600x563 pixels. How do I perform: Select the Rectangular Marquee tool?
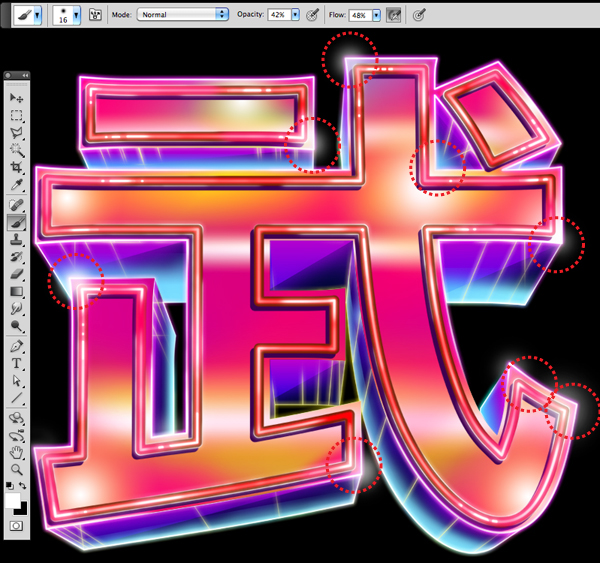pos(16,115)
